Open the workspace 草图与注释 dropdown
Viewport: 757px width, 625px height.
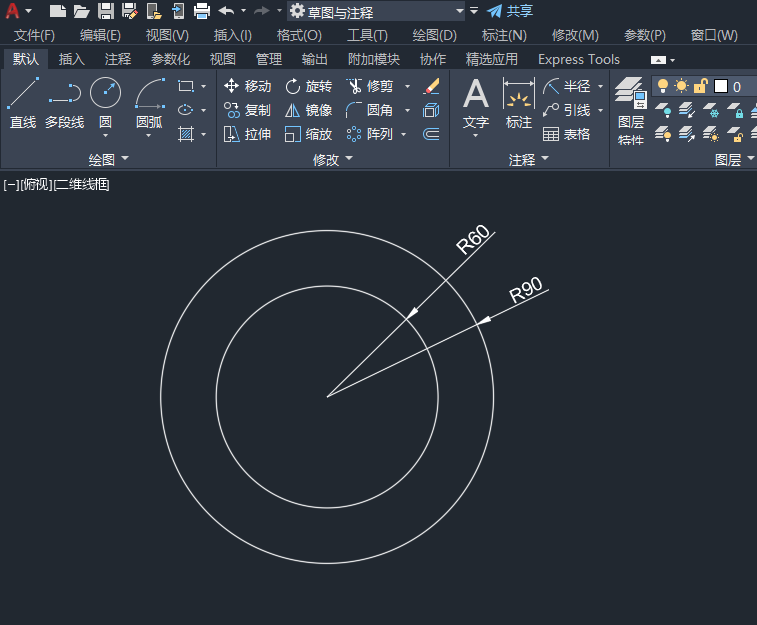pyautogui.click(x=376, y=12)
